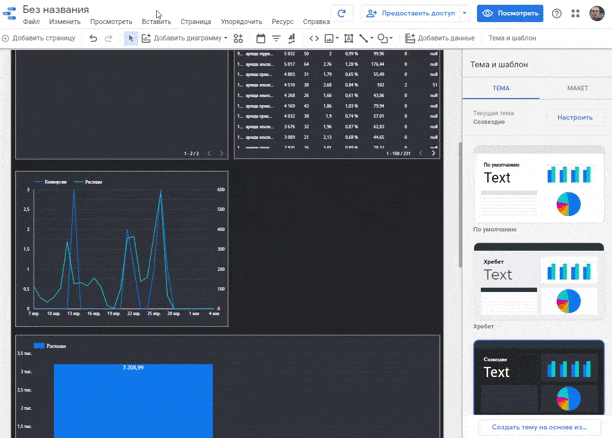Select the Хребет theme thumbnail
This screenshot has width=612, height=438.
pos(539,280)
